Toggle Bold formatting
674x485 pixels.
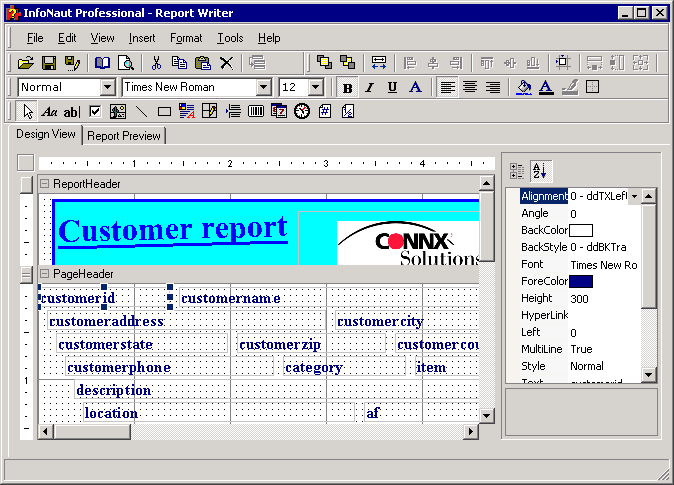point(347,88)
